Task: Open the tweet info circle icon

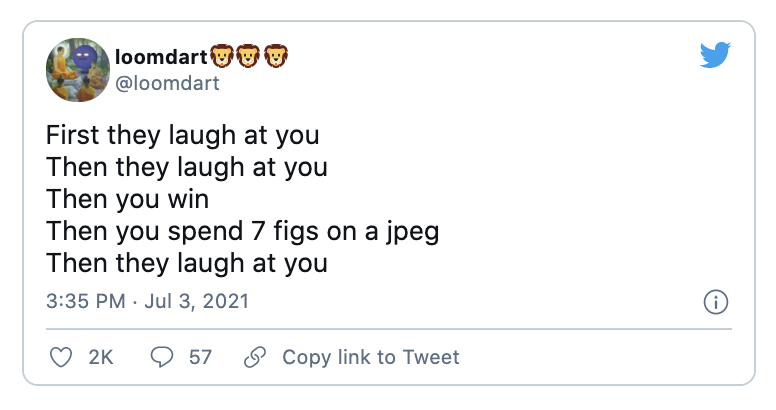Action: (x=715, y=302)
